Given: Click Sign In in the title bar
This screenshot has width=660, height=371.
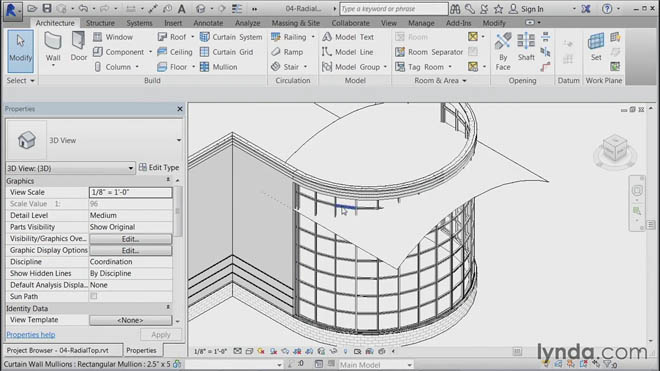Looking at the screenshot, I should pos(532,9).
